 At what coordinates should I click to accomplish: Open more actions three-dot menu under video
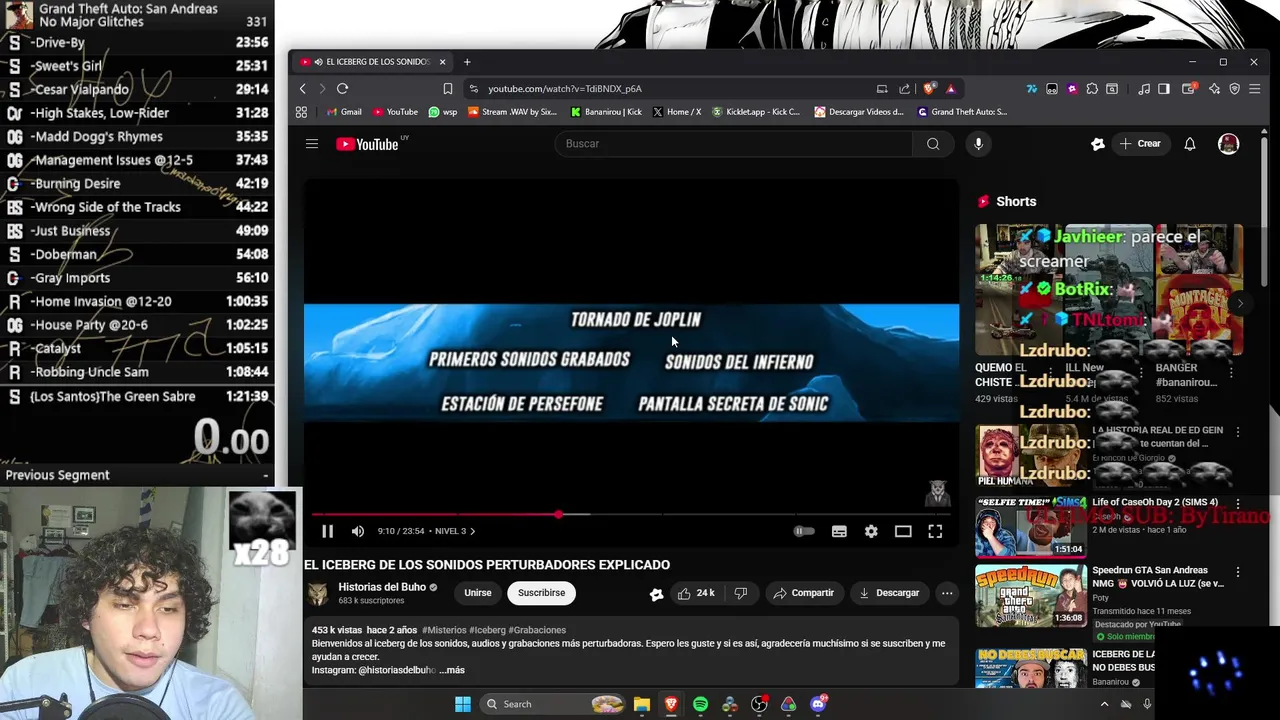pos(947,593)
